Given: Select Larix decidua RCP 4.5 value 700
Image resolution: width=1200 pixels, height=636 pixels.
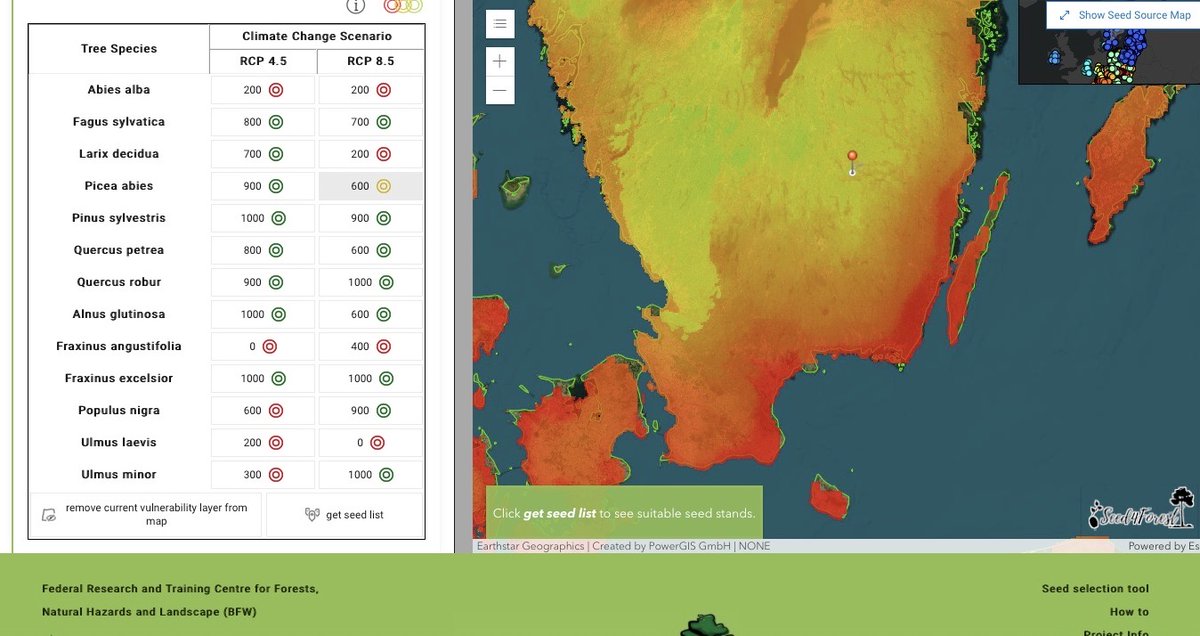Looking at the screenshot, I should pos(263,154).
